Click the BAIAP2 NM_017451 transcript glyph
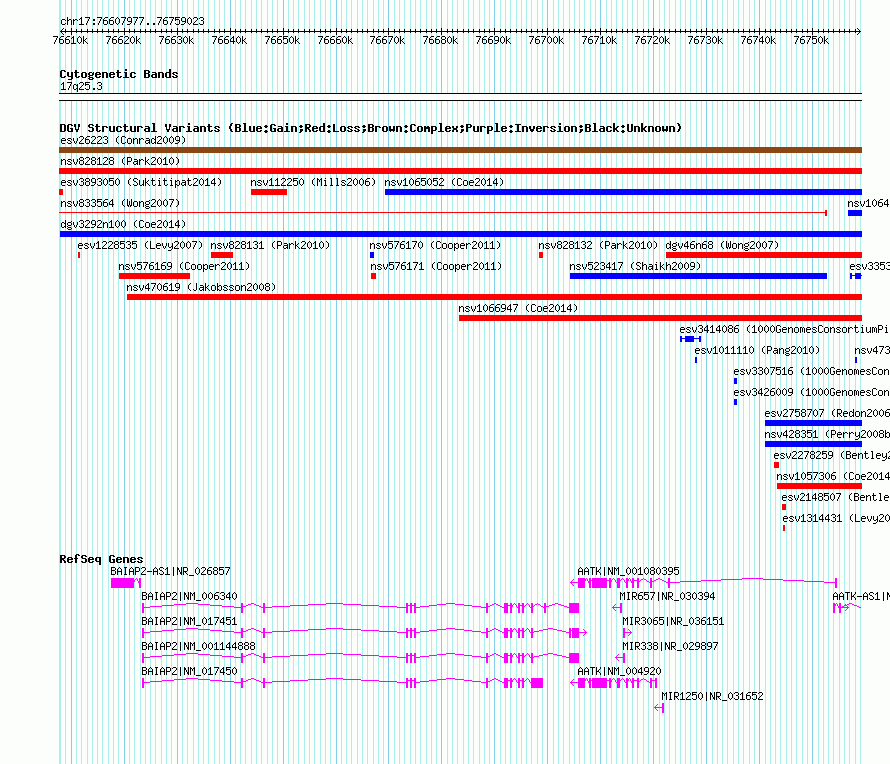The width and height of the screenshot is (890, 764). point(364,633)
